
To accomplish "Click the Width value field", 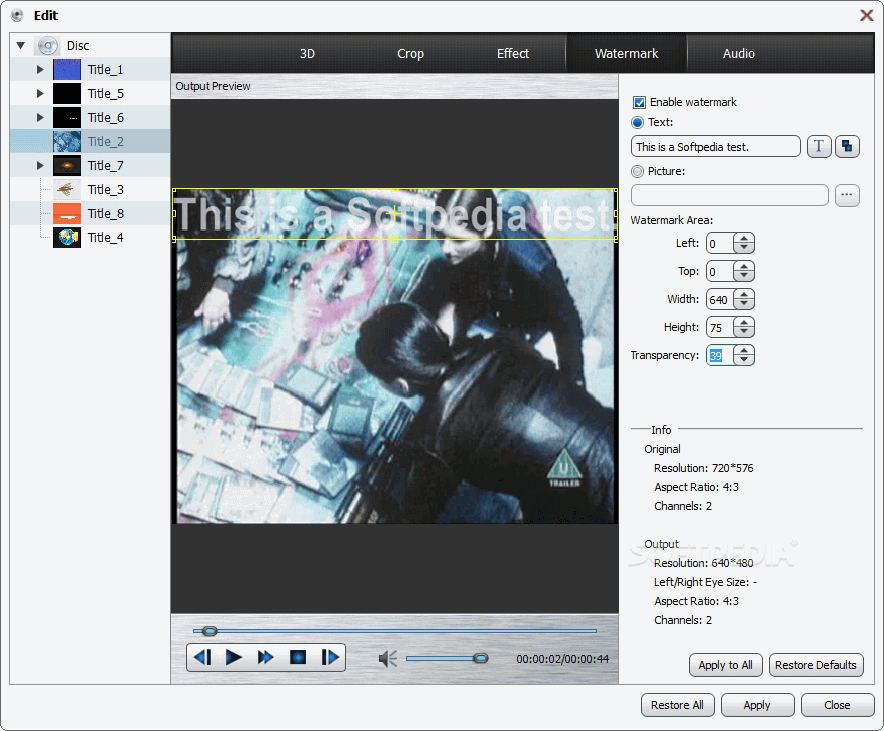I will 721,299.
